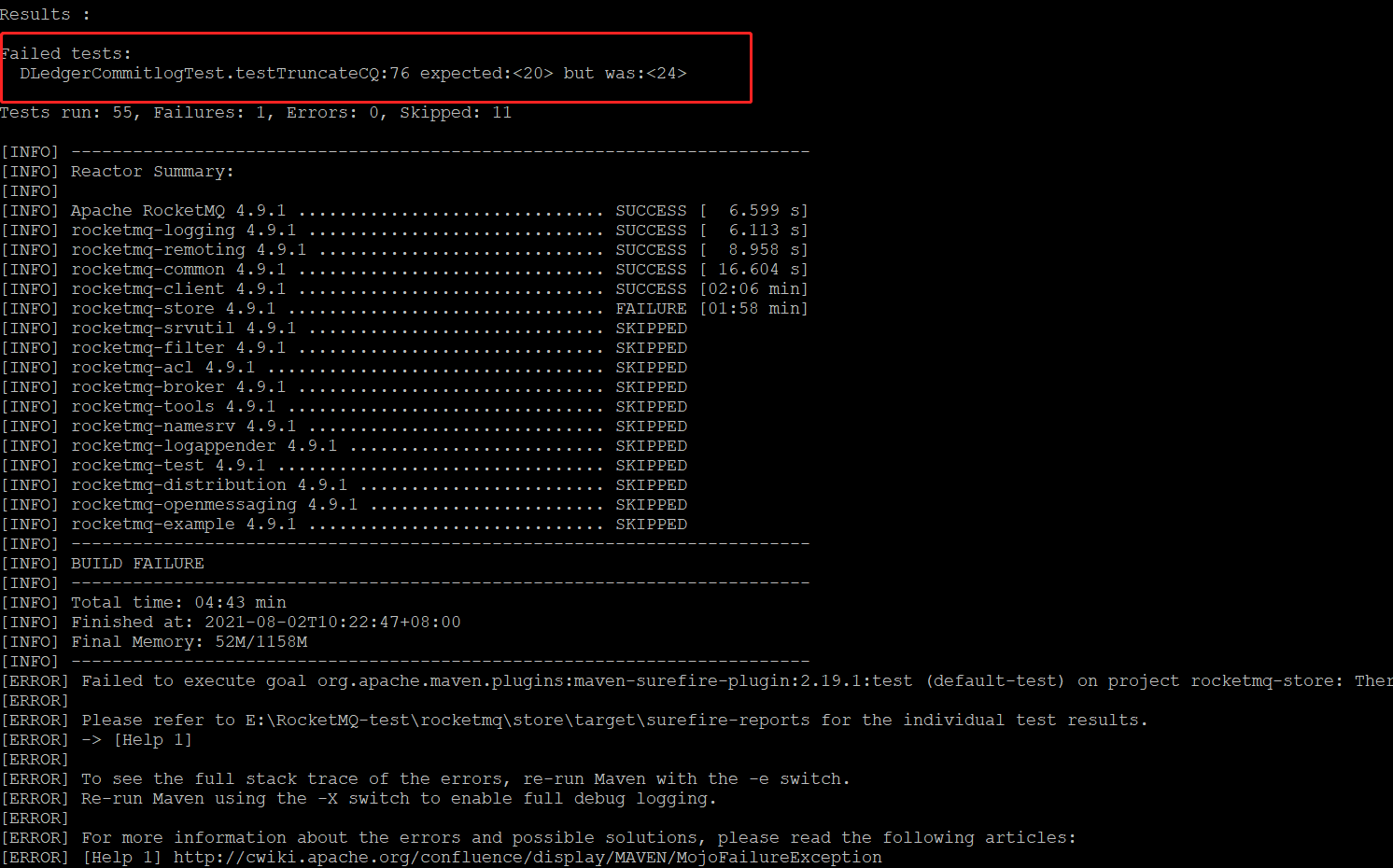Click the 'Tests run: 55, Failures: 1' summary line
This screenshot has width=1393, height=868.
pyautogui.click(x=256, y=113)
